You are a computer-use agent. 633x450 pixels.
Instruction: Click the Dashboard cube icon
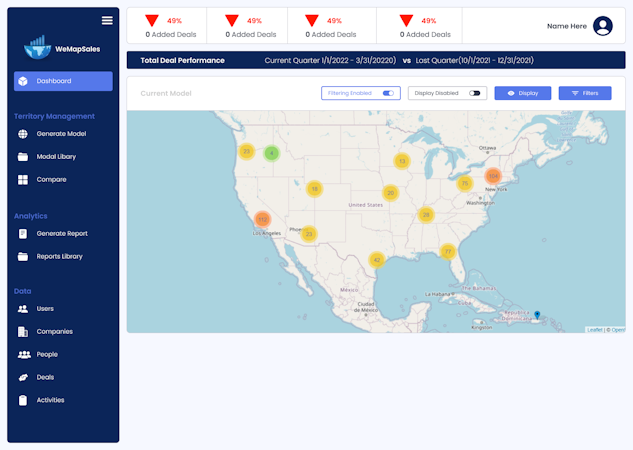tap(23, 81)
